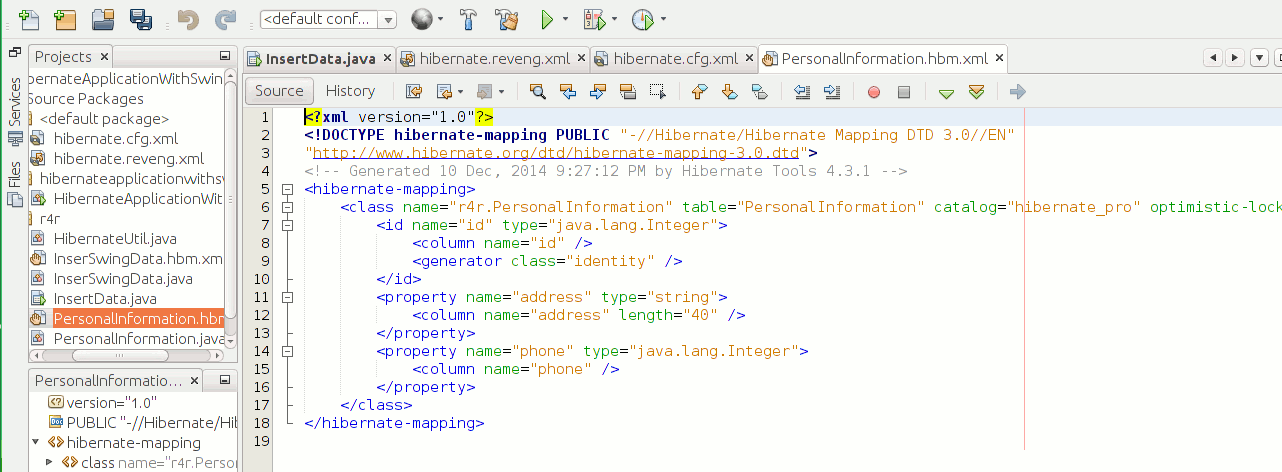Start macro recording with red circle
1282x472 pixels.
pyautogui.click(x=874, y=92)
